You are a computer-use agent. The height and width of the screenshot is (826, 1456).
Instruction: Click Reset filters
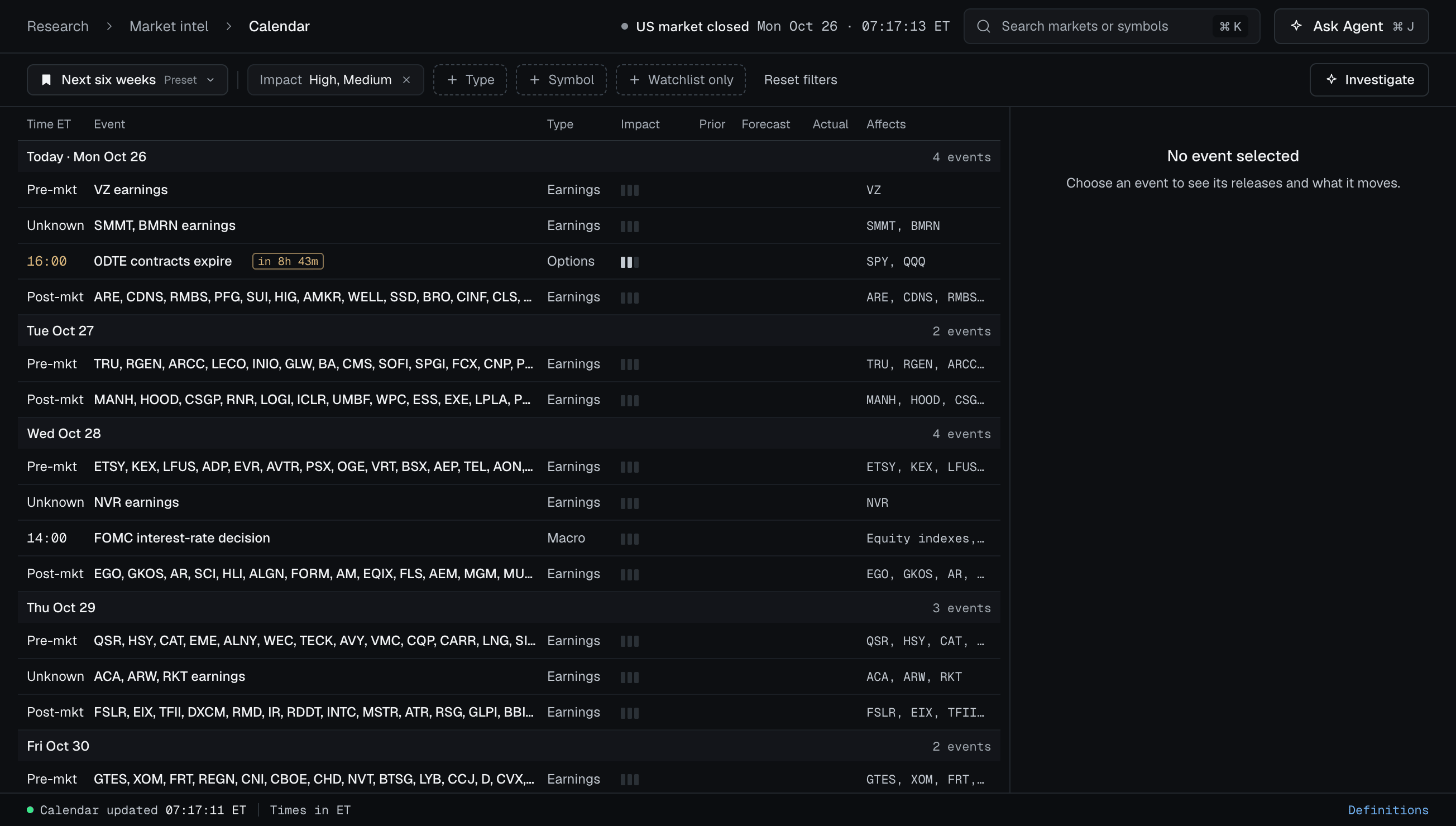[x=800, y=80]
